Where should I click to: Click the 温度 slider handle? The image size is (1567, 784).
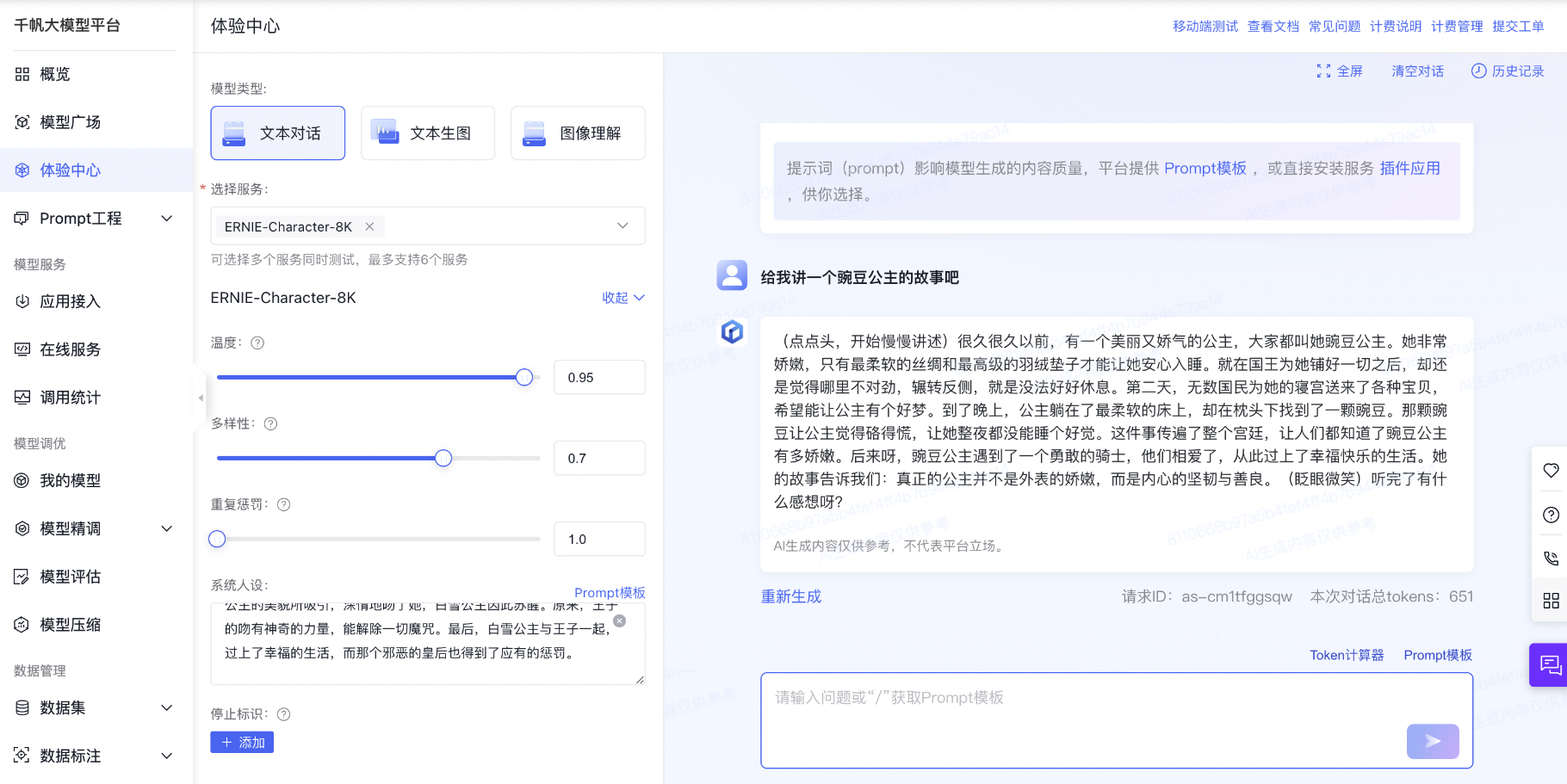tap(524, 377)
